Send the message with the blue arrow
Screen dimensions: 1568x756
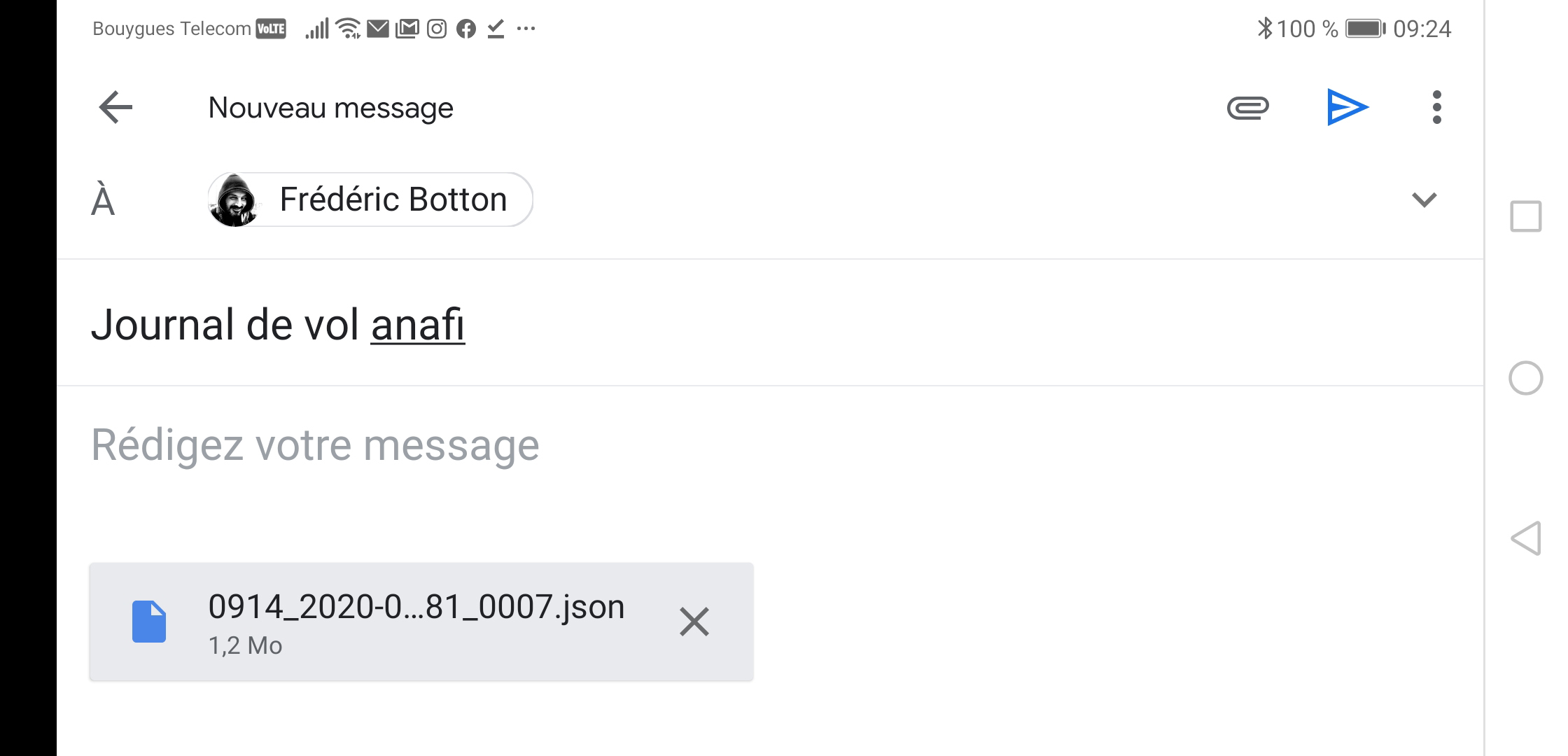click(1347, 108)
